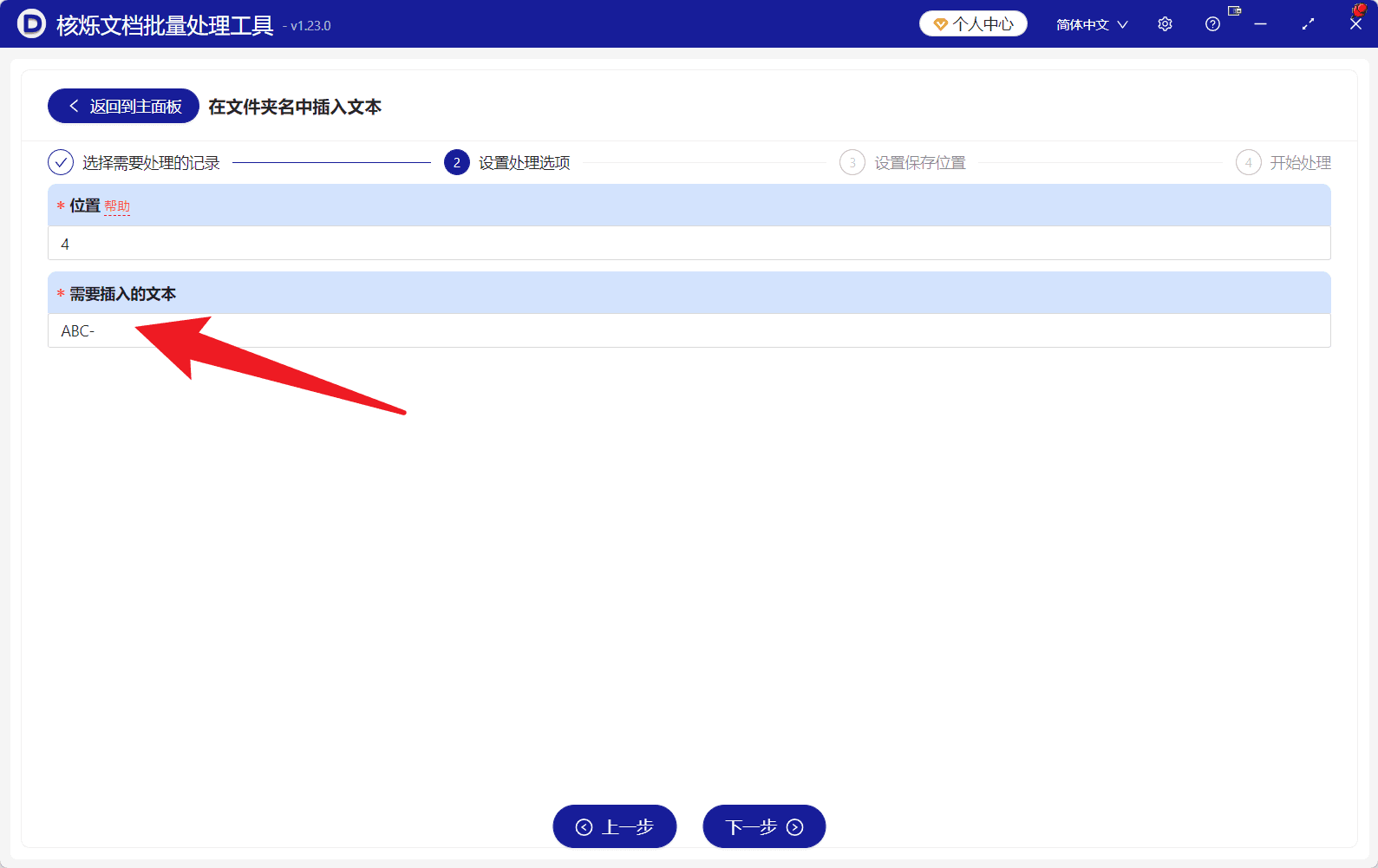
Task: Open the 个人中心 personal center button
Action: [x=973, y=24]
